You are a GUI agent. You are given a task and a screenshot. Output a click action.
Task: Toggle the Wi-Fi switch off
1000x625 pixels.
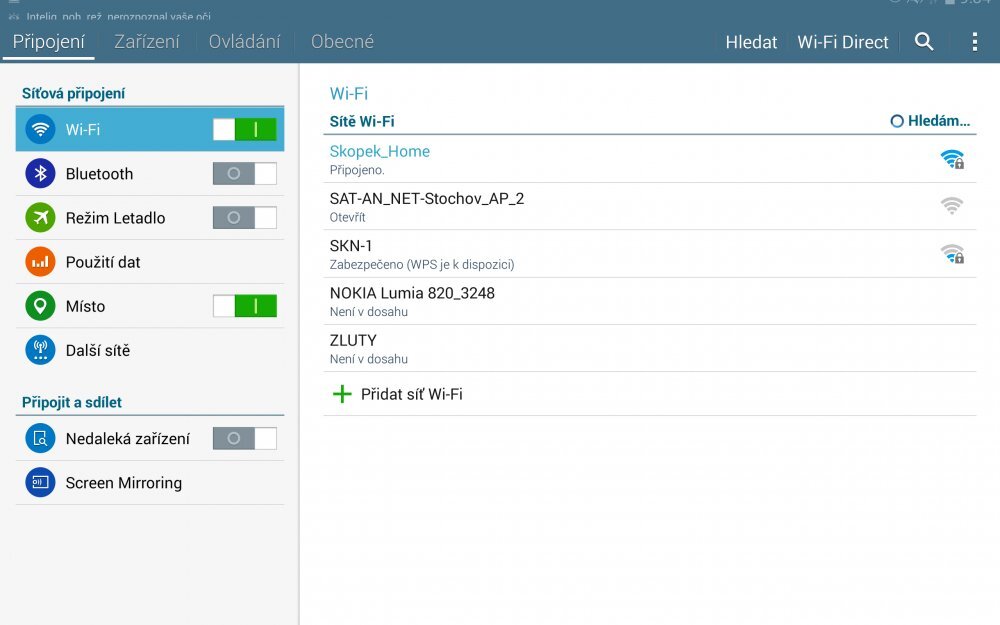[x=244, y=129]
